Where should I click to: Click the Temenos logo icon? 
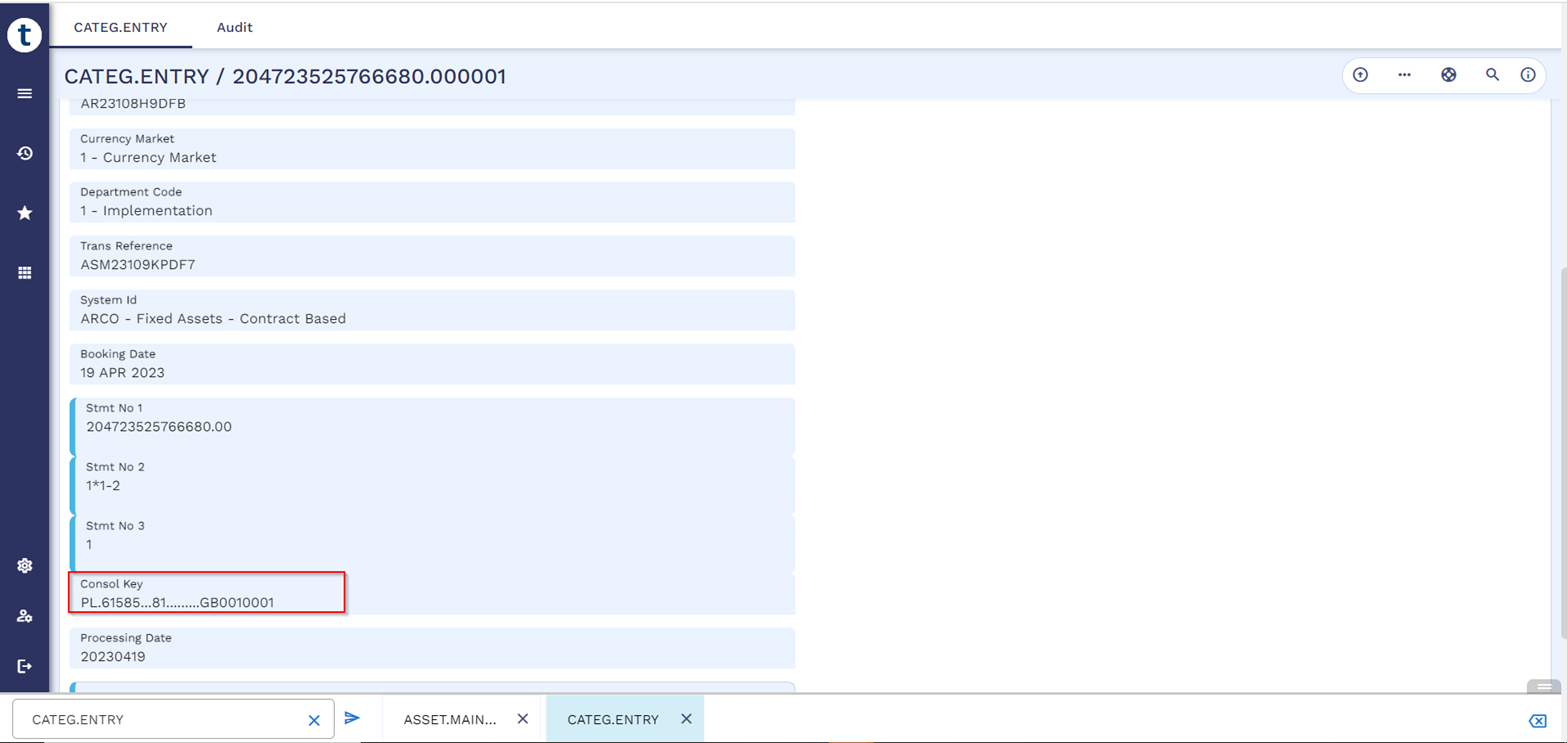24,33
